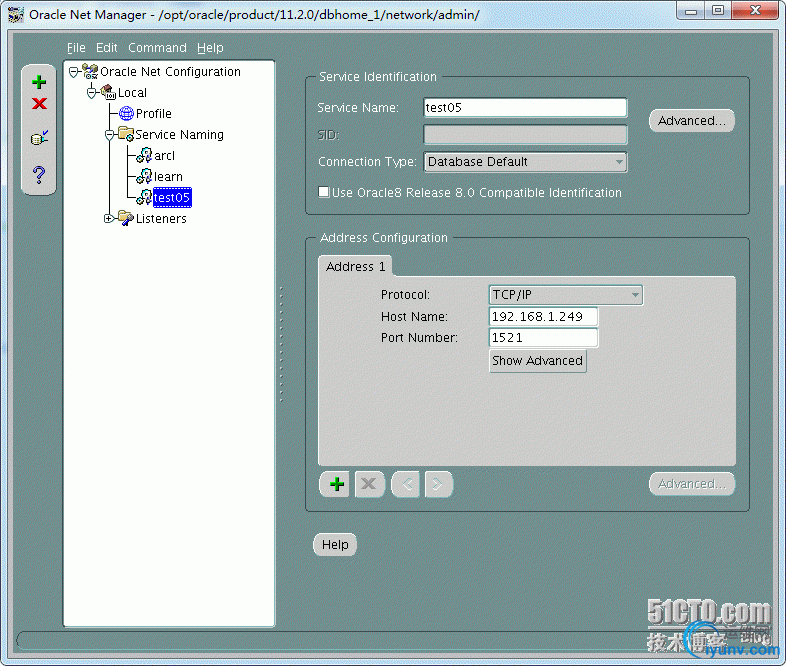Select the Service Naming tree label
Screen dimensions: 786x666
pyautogui.click(x=179, y=135)
